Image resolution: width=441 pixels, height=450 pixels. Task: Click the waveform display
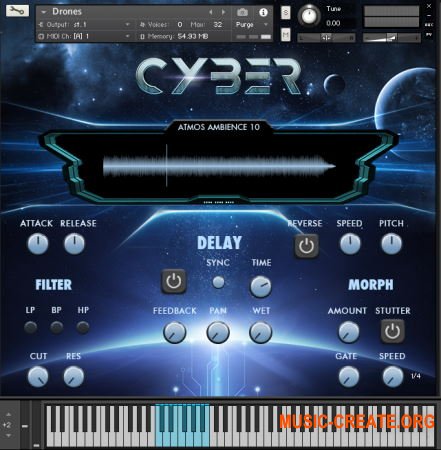[x=219, y=166]
